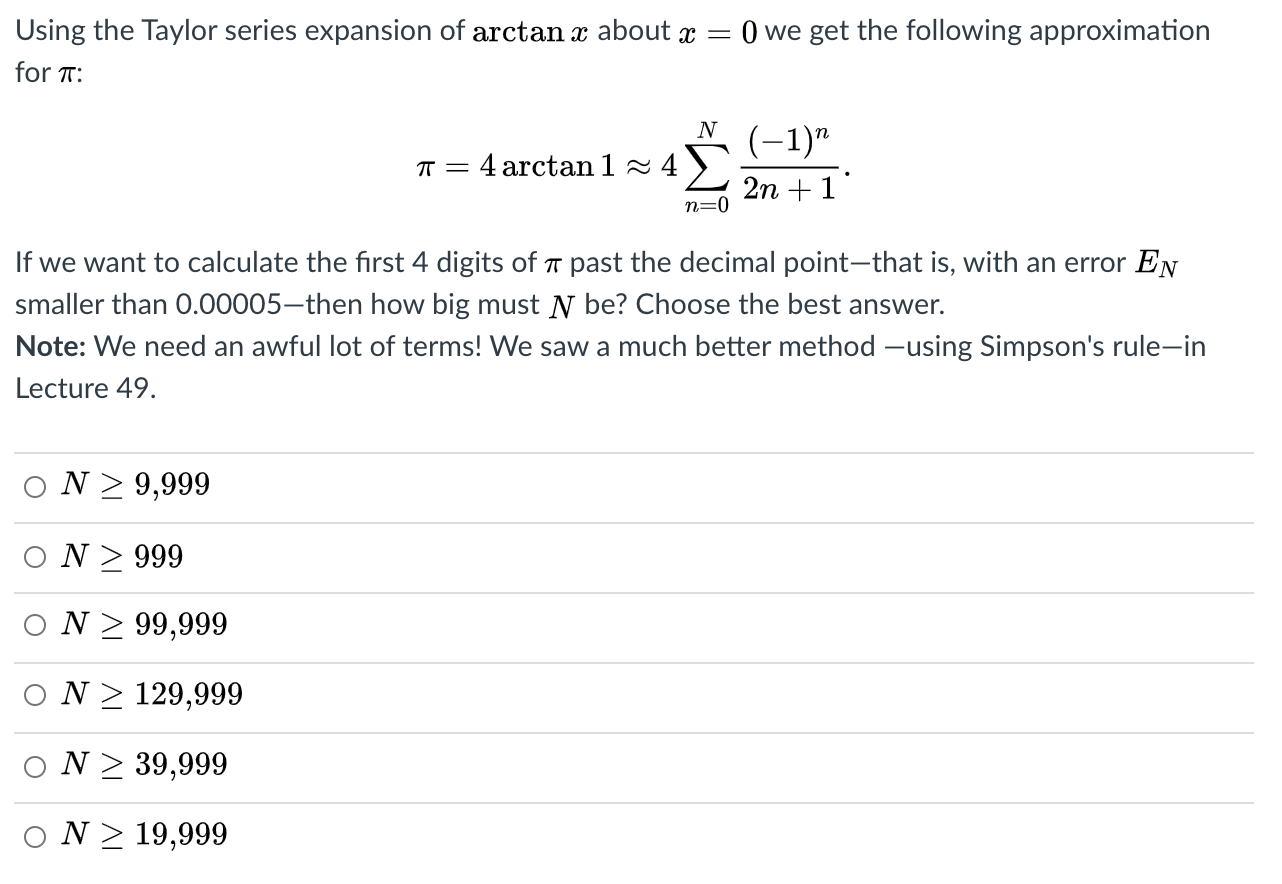Click the Taylor series formula for pi
The height and width of the screenshot is (884, 1282).
coord(630,165)
